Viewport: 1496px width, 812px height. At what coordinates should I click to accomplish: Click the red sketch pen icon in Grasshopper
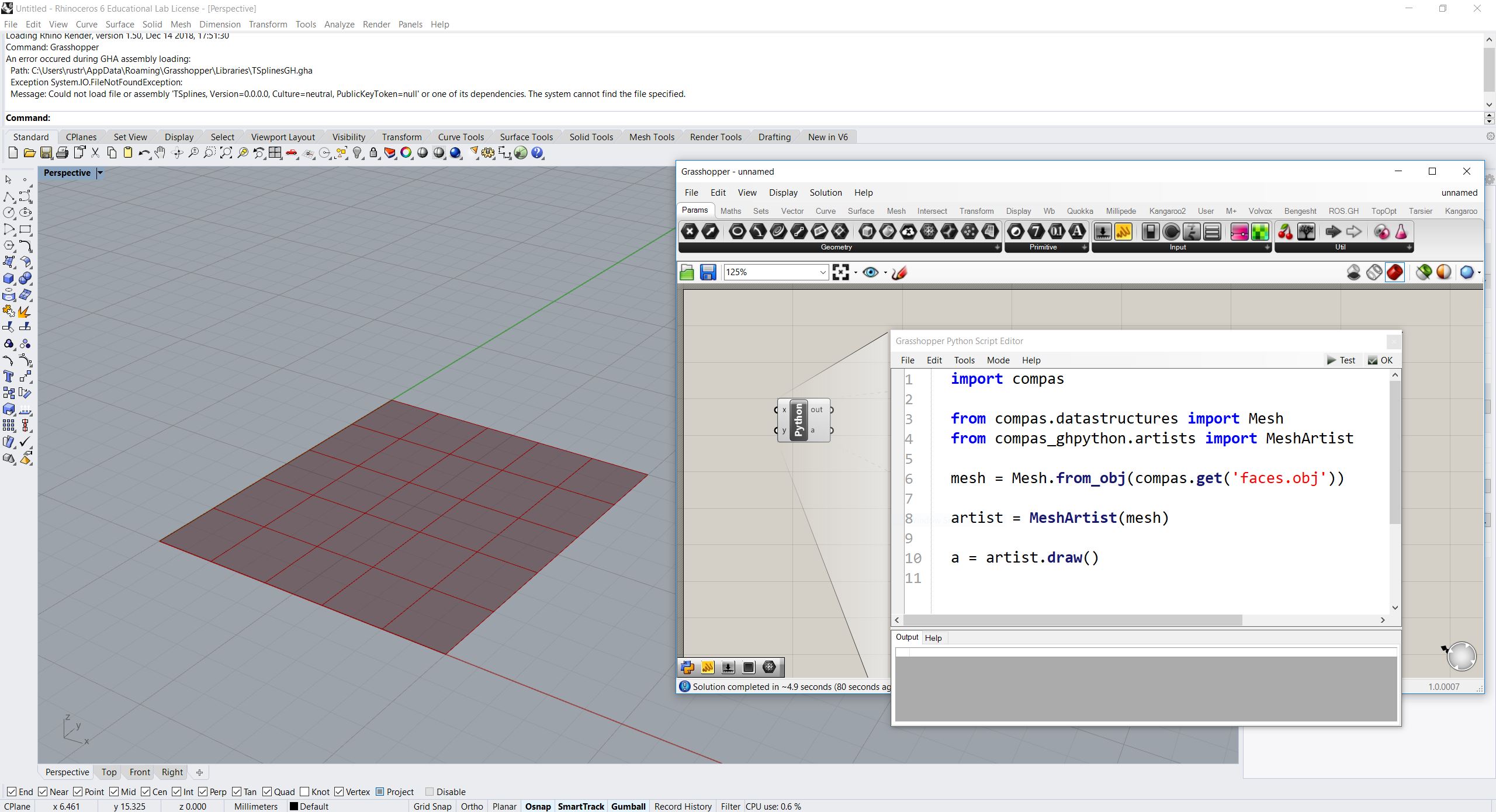(899, 272)
